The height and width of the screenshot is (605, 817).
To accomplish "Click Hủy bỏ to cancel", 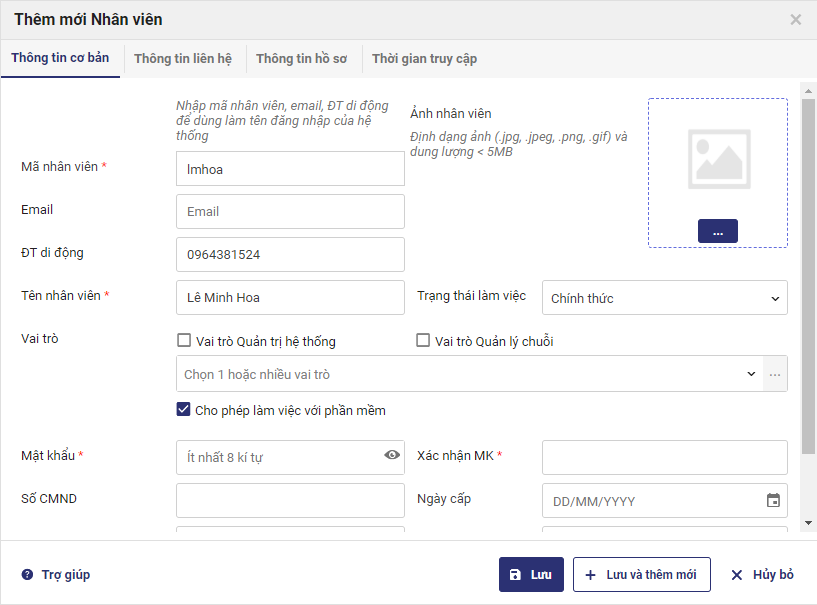I will (762, 575).
